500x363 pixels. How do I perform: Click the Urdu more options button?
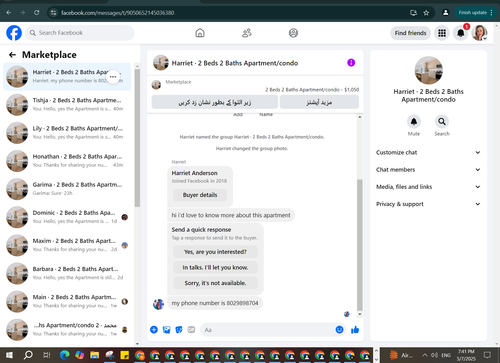[x=319, y=102]
